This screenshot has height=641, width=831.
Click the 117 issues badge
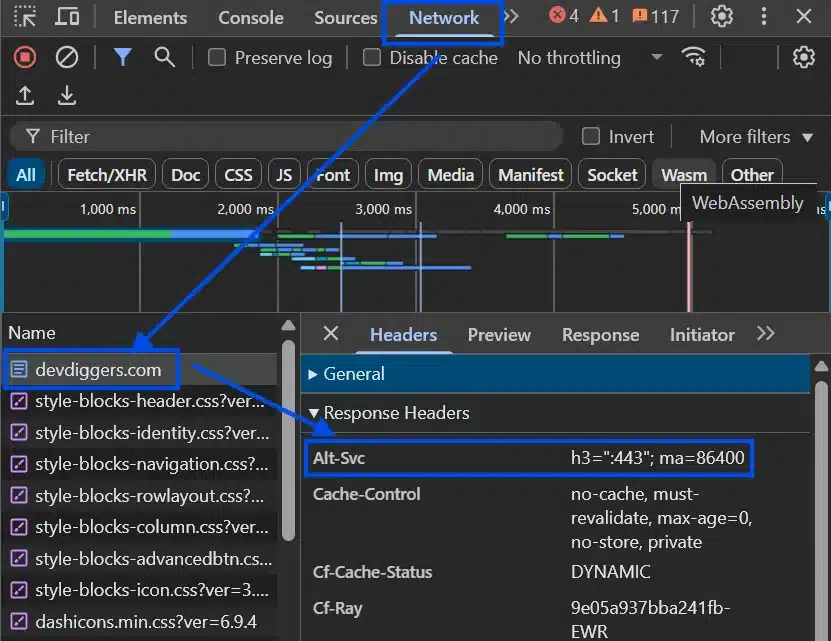point(655,16)
